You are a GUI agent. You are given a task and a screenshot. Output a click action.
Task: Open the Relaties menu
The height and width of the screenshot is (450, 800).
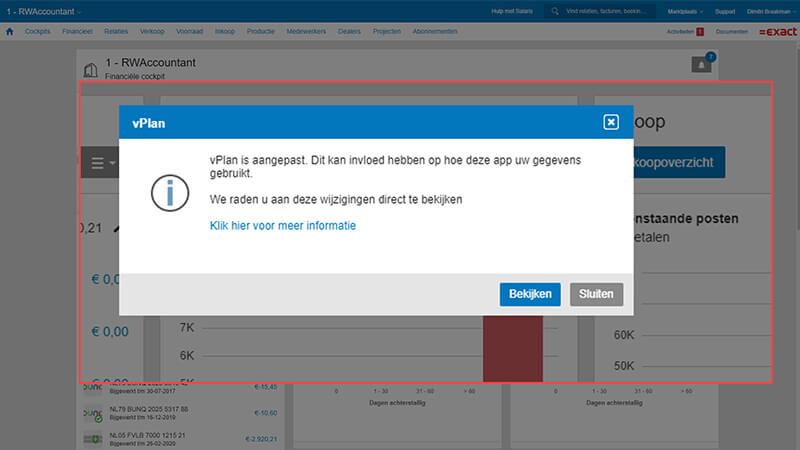[116, 32]
